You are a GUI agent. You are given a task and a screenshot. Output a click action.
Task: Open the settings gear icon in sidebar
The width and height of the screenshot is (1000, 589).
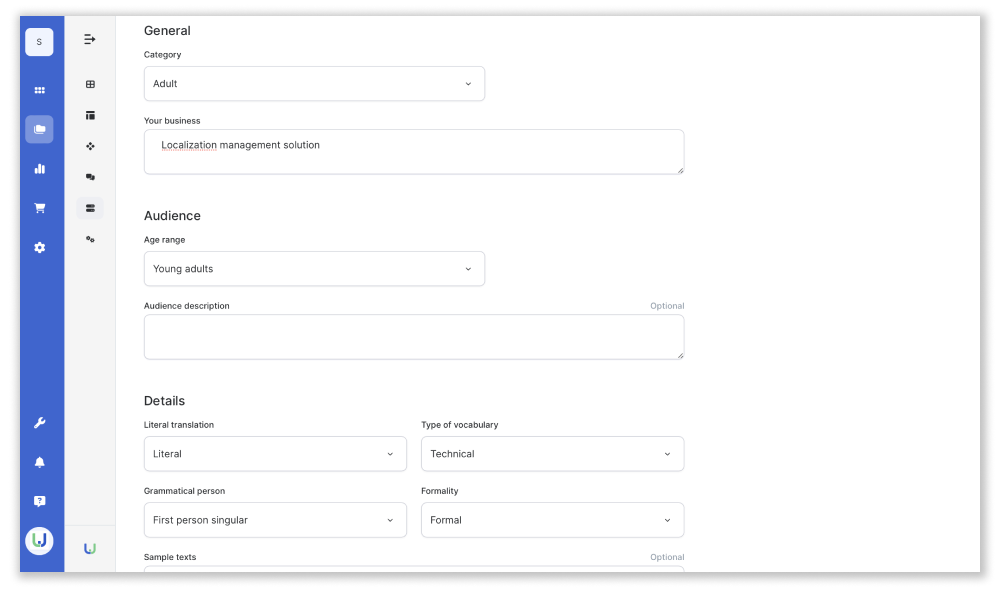point(40,247)
